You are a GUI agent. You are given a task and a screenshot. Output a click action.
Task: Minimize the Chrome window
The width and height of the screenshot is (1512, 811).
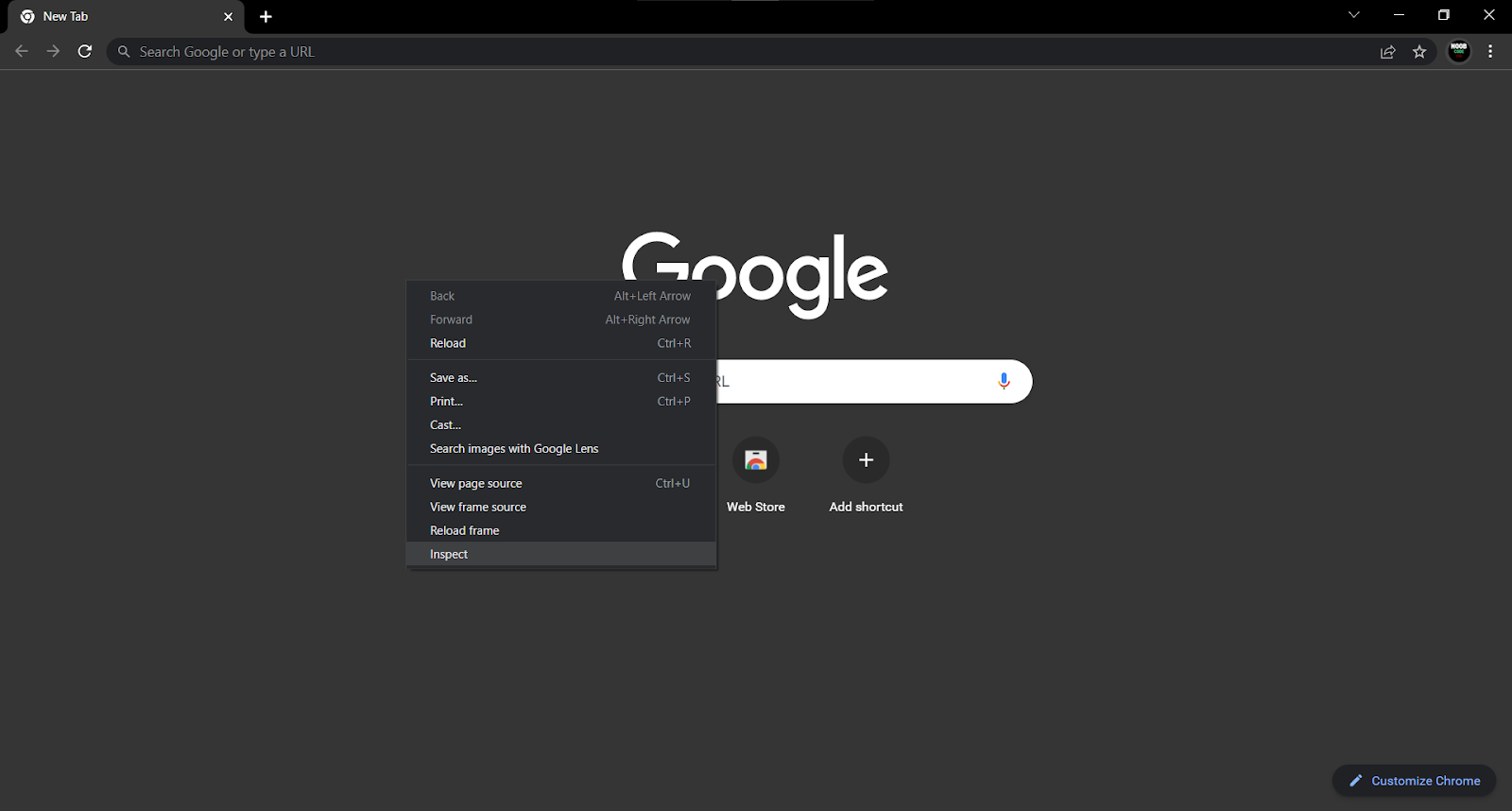coord(1399,15)
